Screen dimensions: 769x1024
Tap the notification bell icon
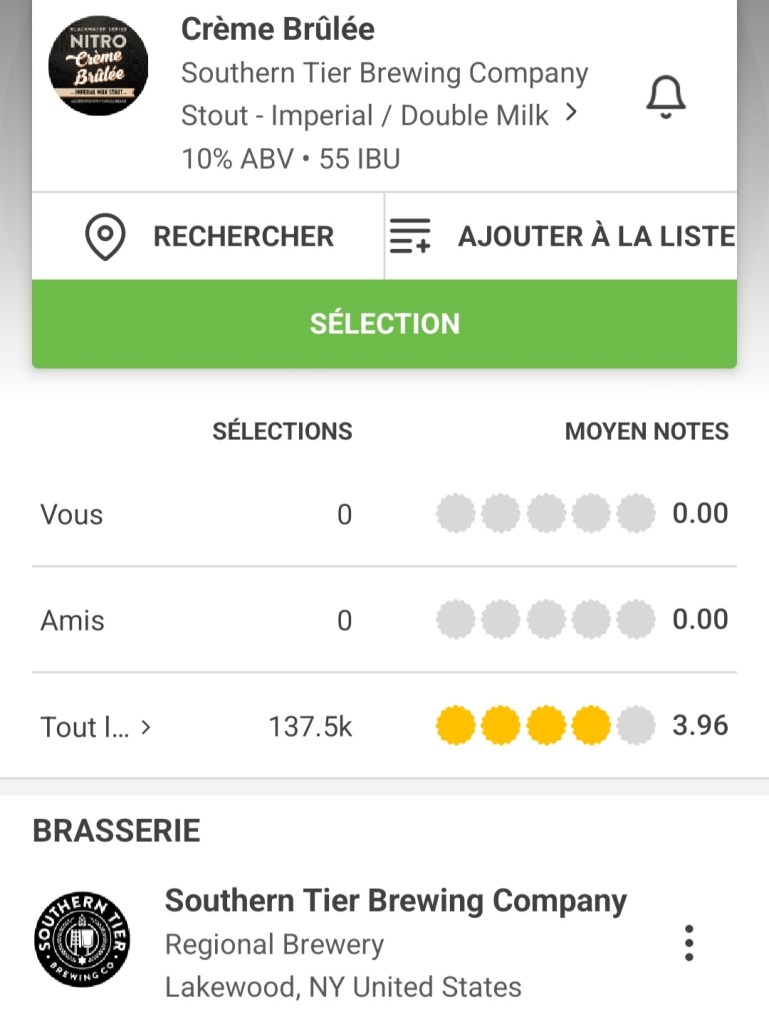pos(665,97)
